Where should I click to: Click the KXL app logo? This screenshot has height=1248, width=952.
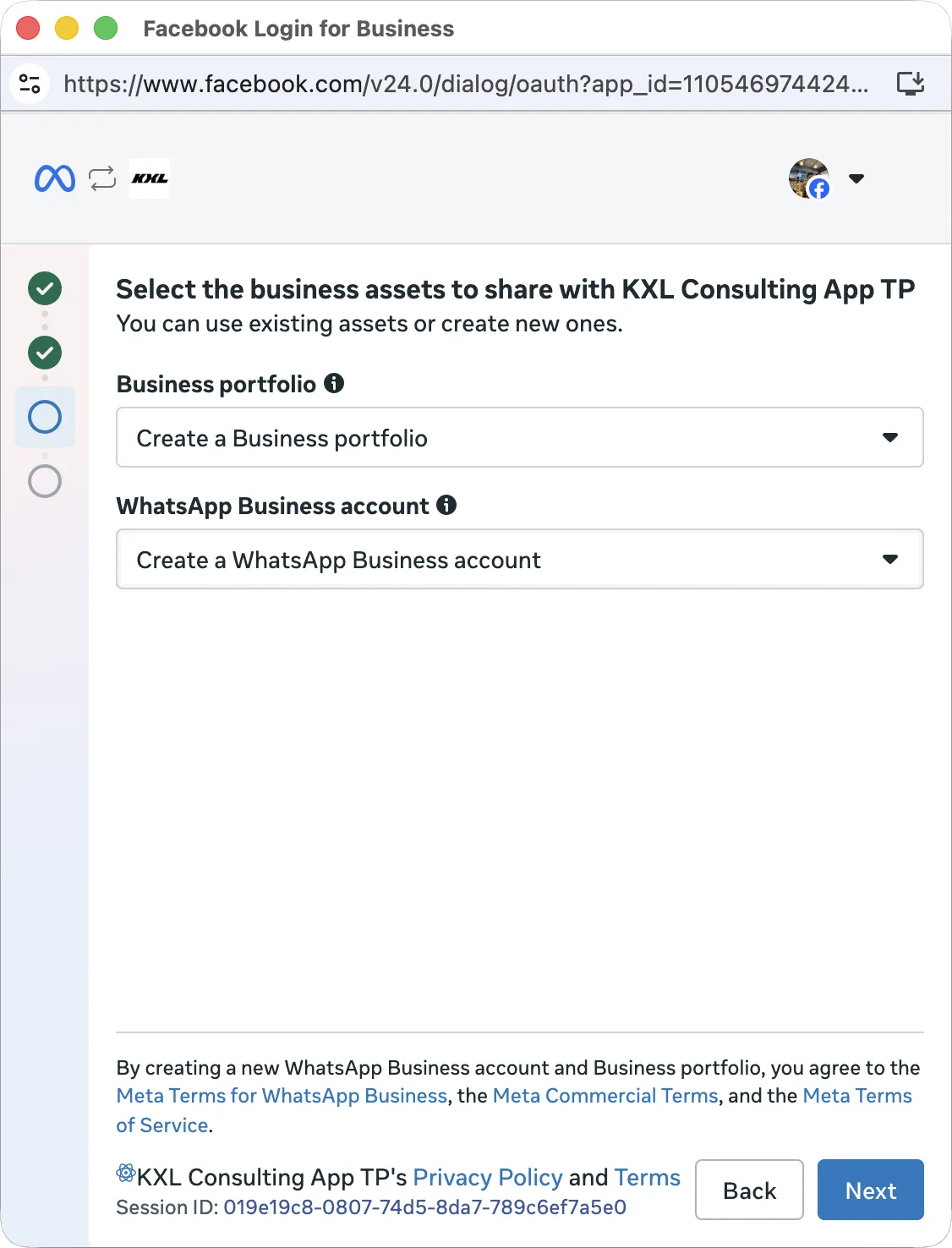coord(150,178)
